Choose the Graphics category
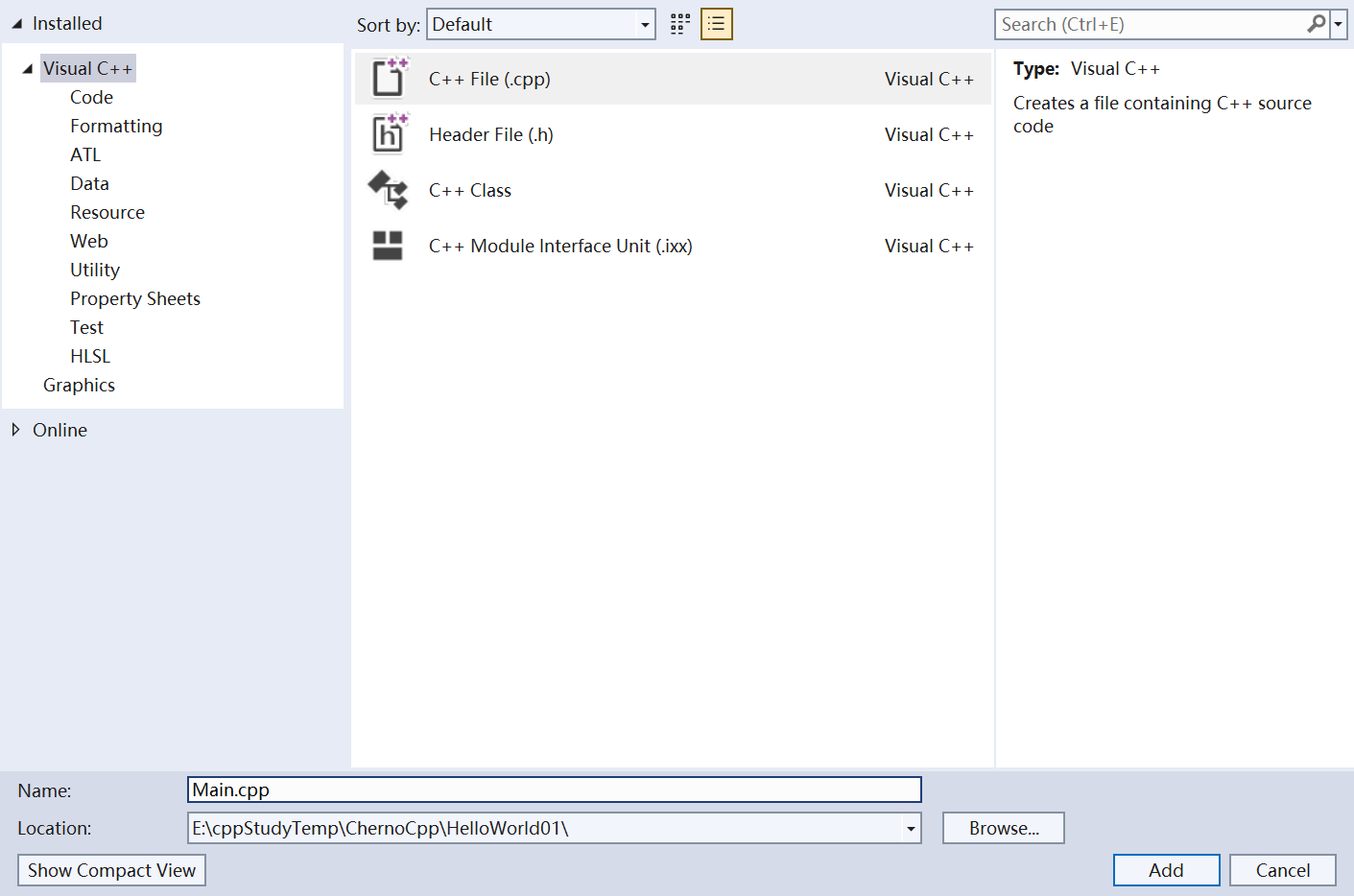 [x=79, y=385]
